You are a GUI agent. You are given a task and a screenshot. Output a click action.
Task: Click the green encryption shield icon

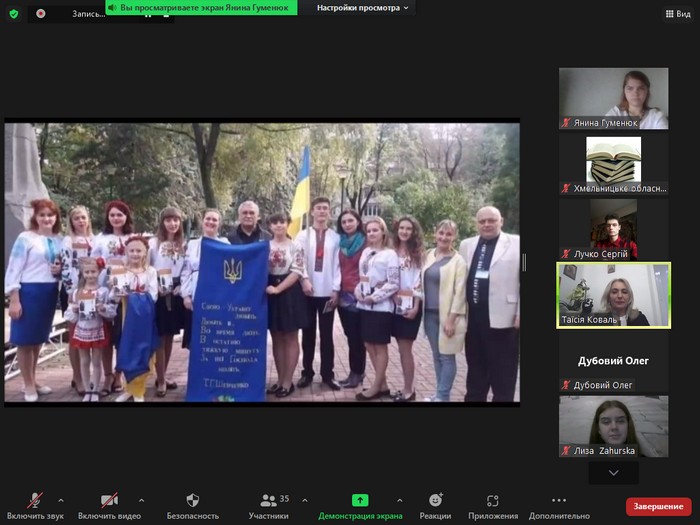[x=13, y=14]
